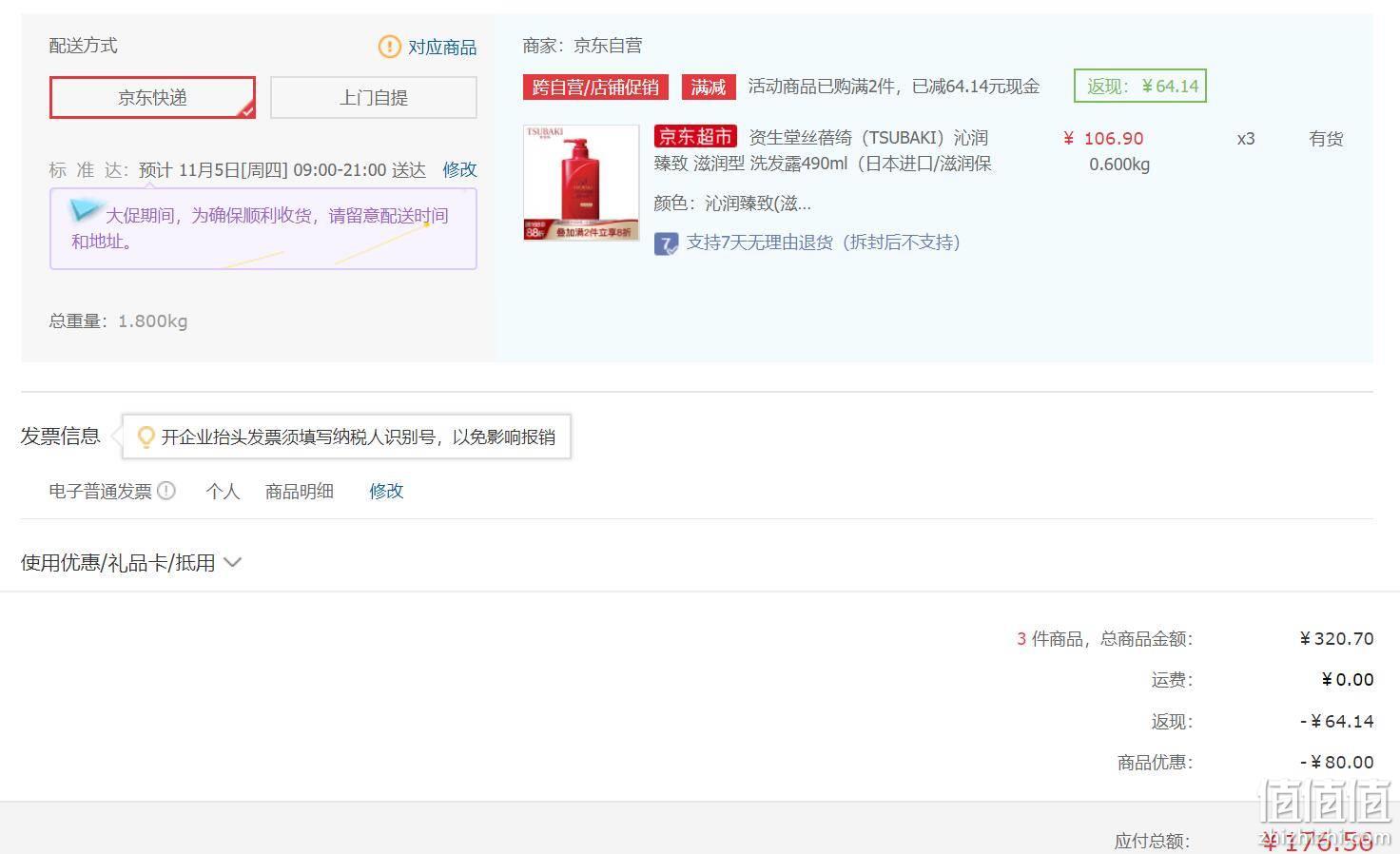This screenshot has height=854, width=1400.
Task: Click the 大促期间 delivery notice box
Action: tap(263, 229)
